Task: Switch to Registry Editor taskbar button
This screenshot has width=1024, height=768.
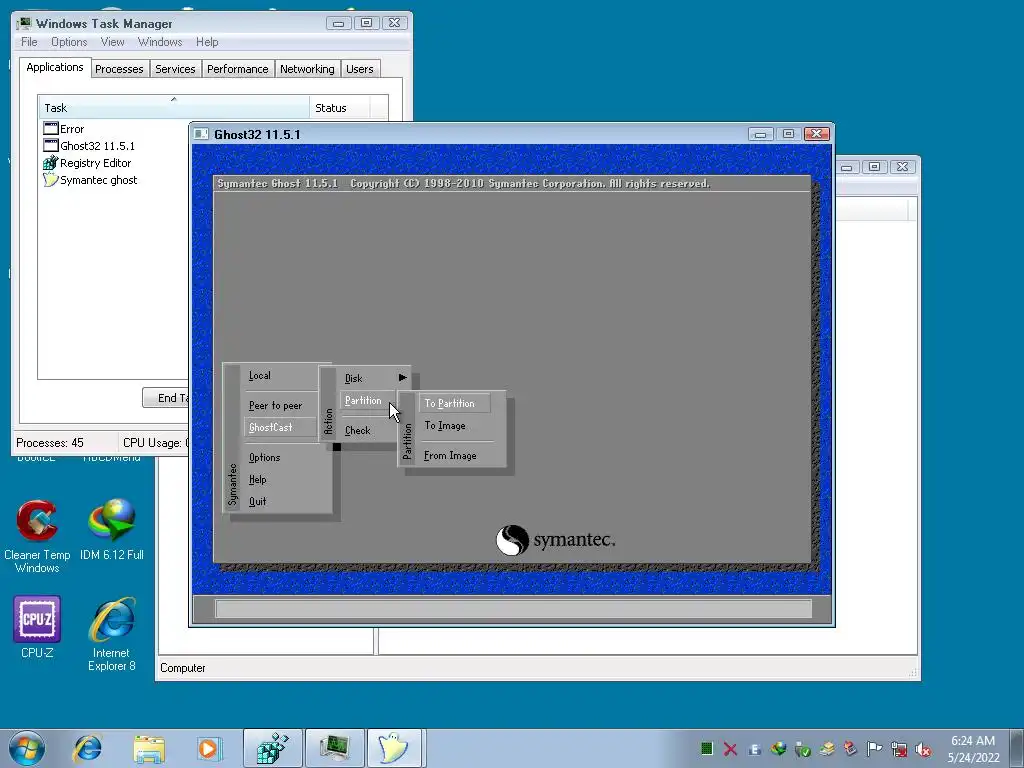Action: 272,748
